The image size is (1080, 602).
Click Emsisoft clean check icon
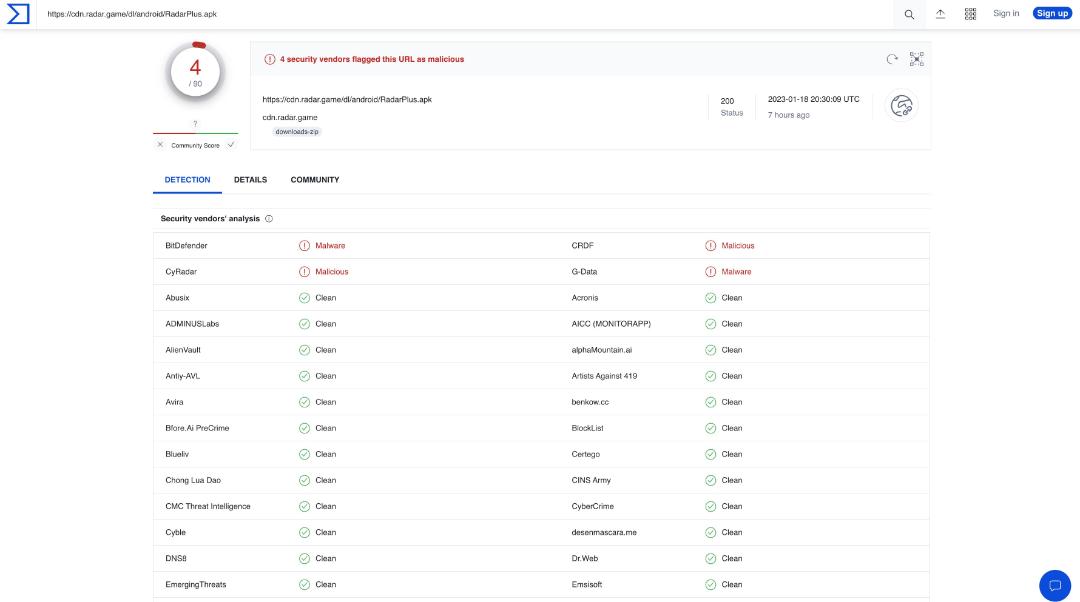point(711,585)
